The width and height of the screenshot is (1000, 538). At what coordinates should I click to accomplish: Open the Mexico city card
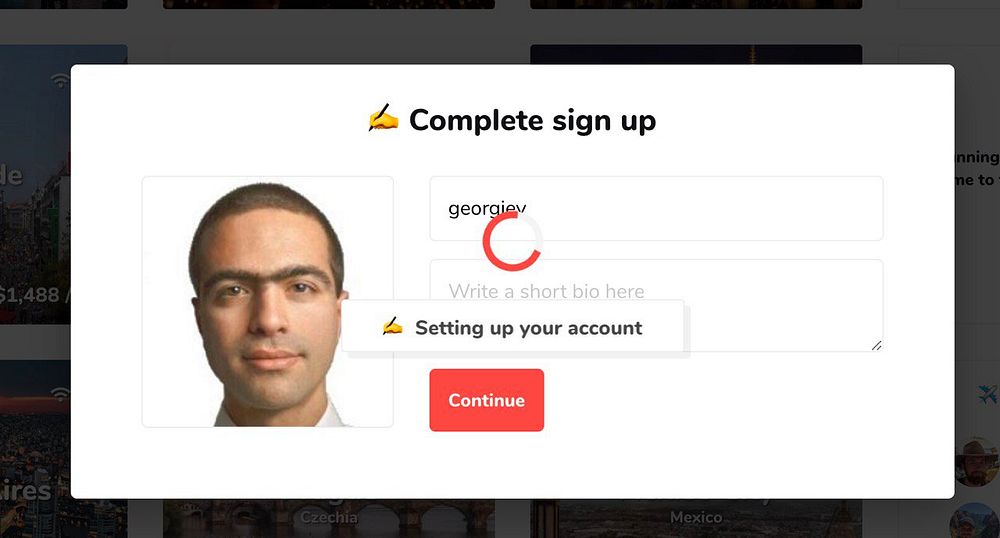696,518
